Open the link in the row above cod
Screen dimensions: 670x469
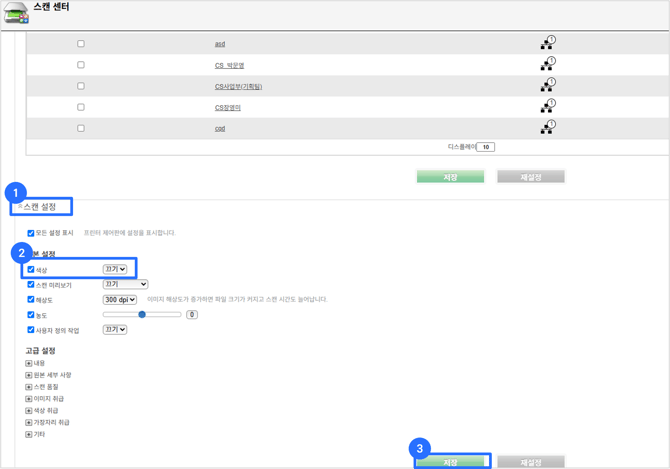(x=228, y=108)
